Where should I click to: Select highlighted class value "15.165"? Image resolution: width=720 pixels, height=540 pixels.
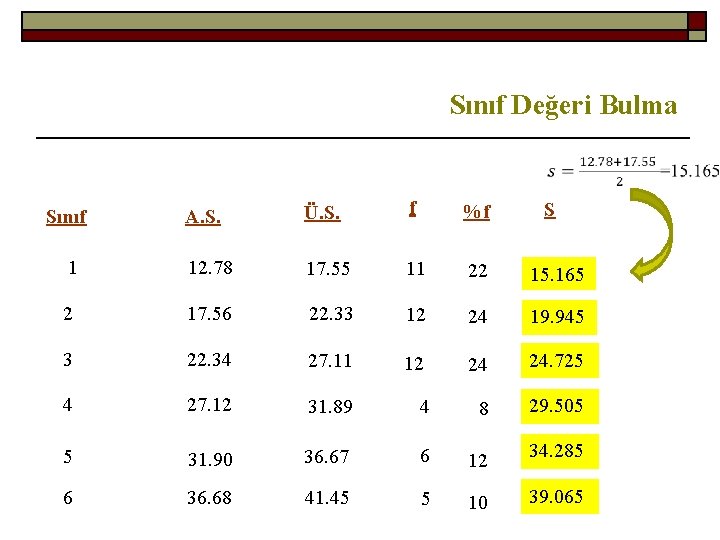tap(559, 274)
